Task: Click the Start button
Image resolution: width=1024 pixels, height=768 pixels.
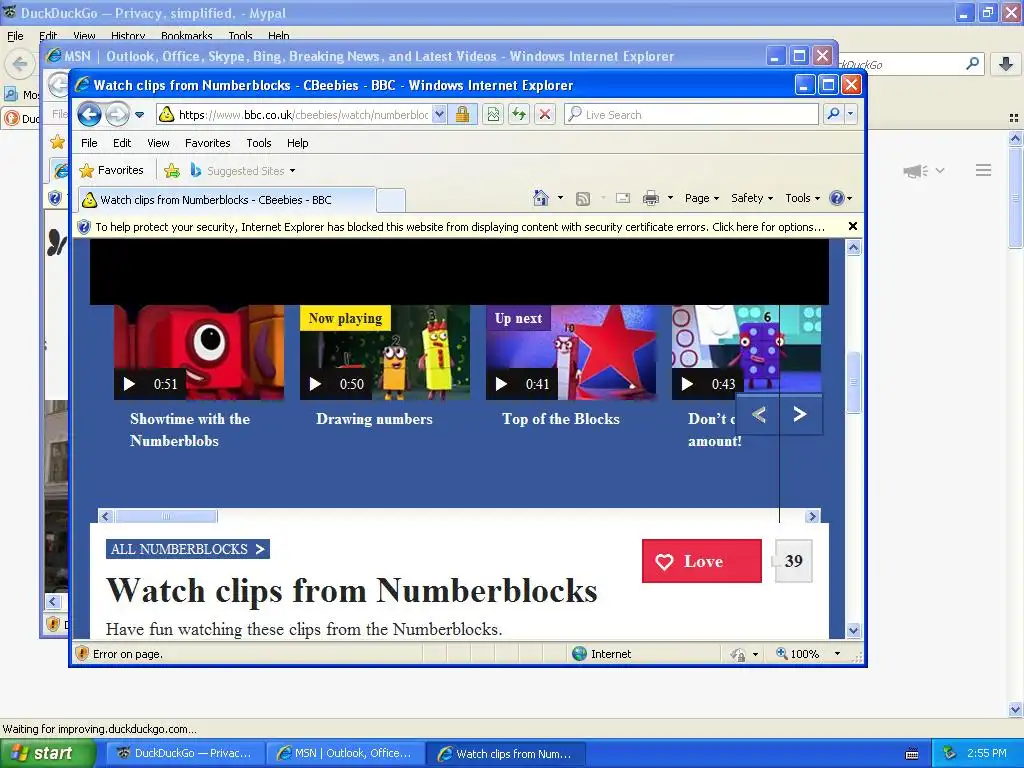Action: click(x=48, y=754)
